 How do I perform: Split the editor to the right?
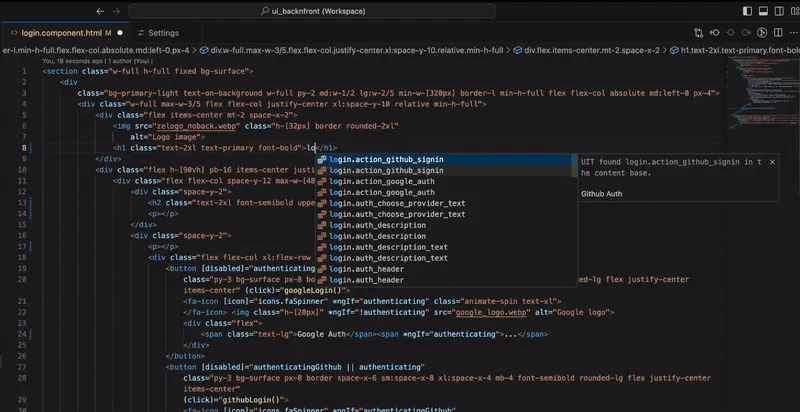pyautogui.click(x=778, y=33)
